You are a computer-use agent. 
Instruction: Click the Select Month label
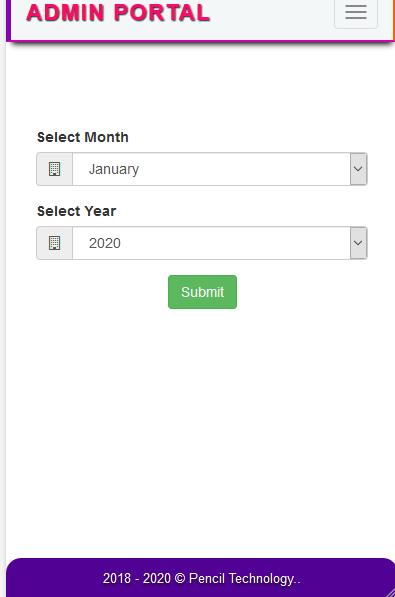83,137
